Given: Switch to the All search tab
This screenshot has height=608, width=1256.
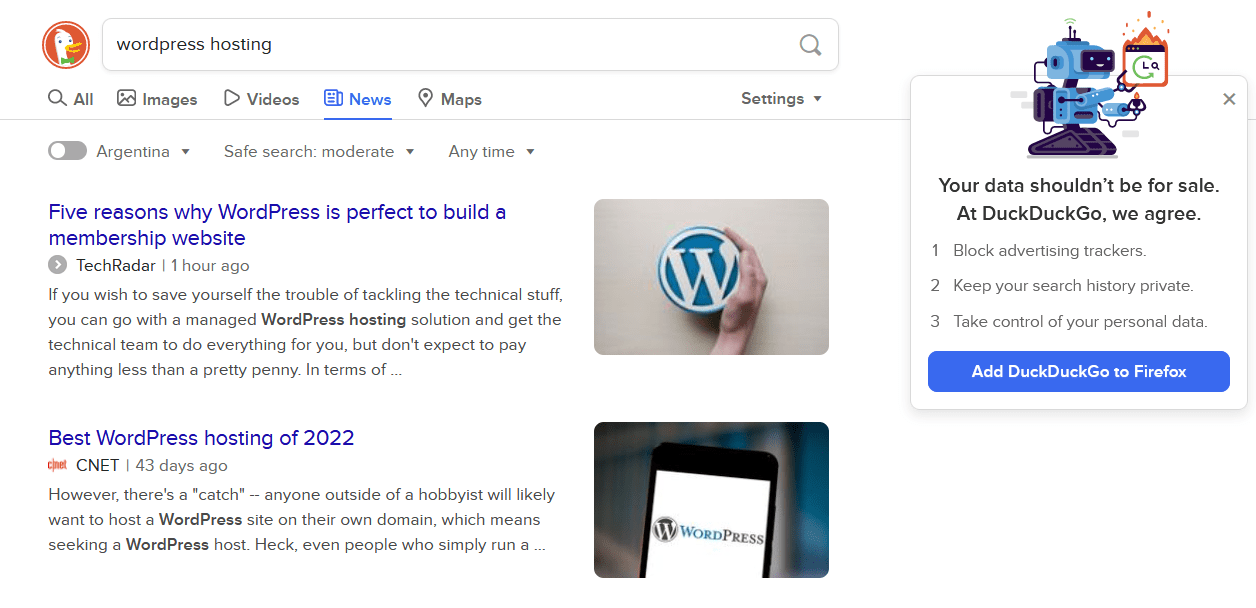Looking at the screenshot, I should coord(70,98).
